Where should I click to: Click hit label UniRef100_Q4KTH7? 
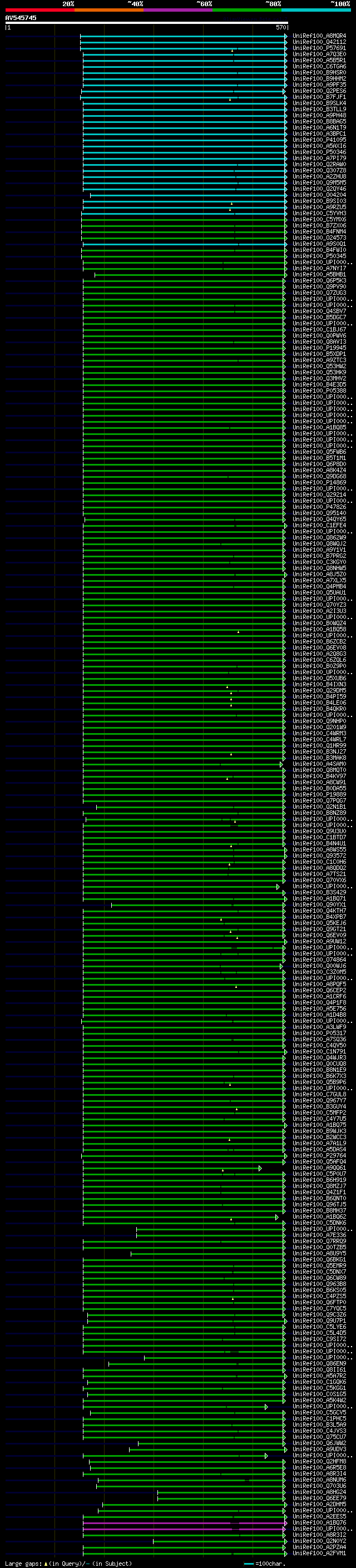pos(319,911)
